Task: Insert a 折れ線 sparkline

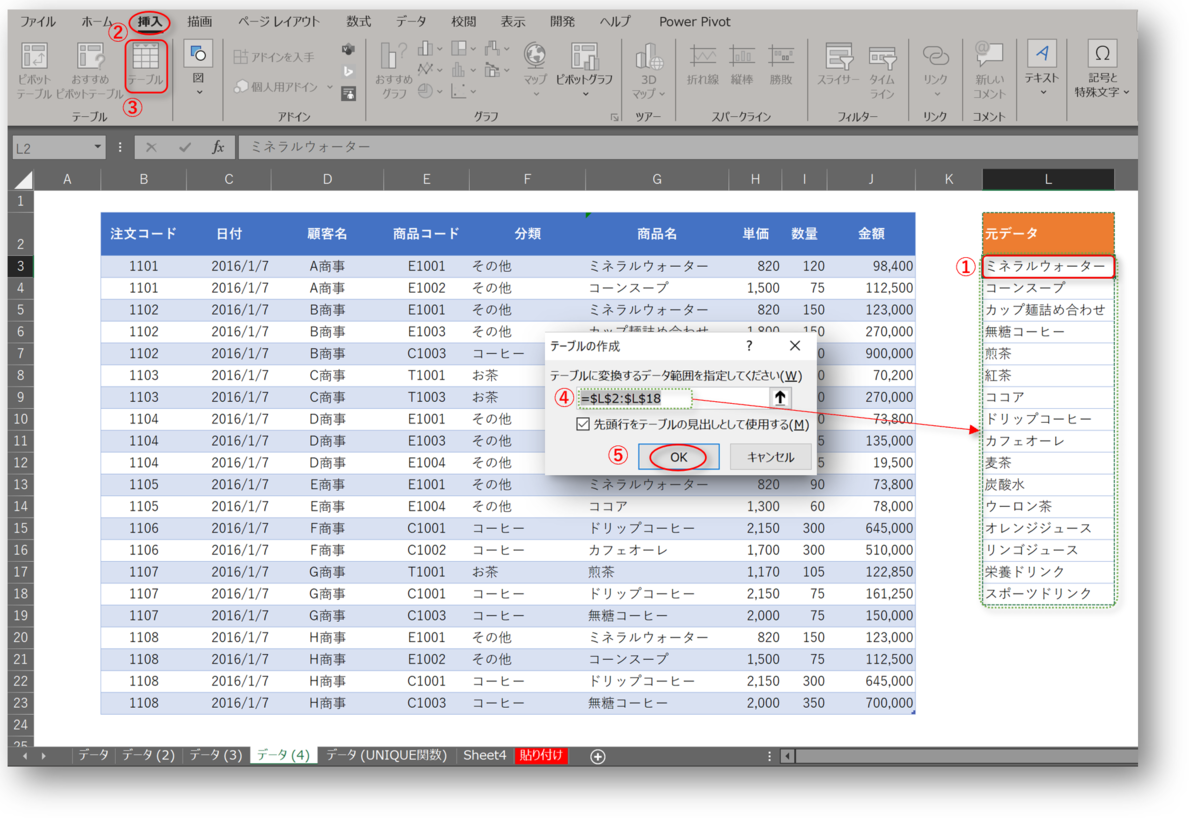Action: point(702,65)
